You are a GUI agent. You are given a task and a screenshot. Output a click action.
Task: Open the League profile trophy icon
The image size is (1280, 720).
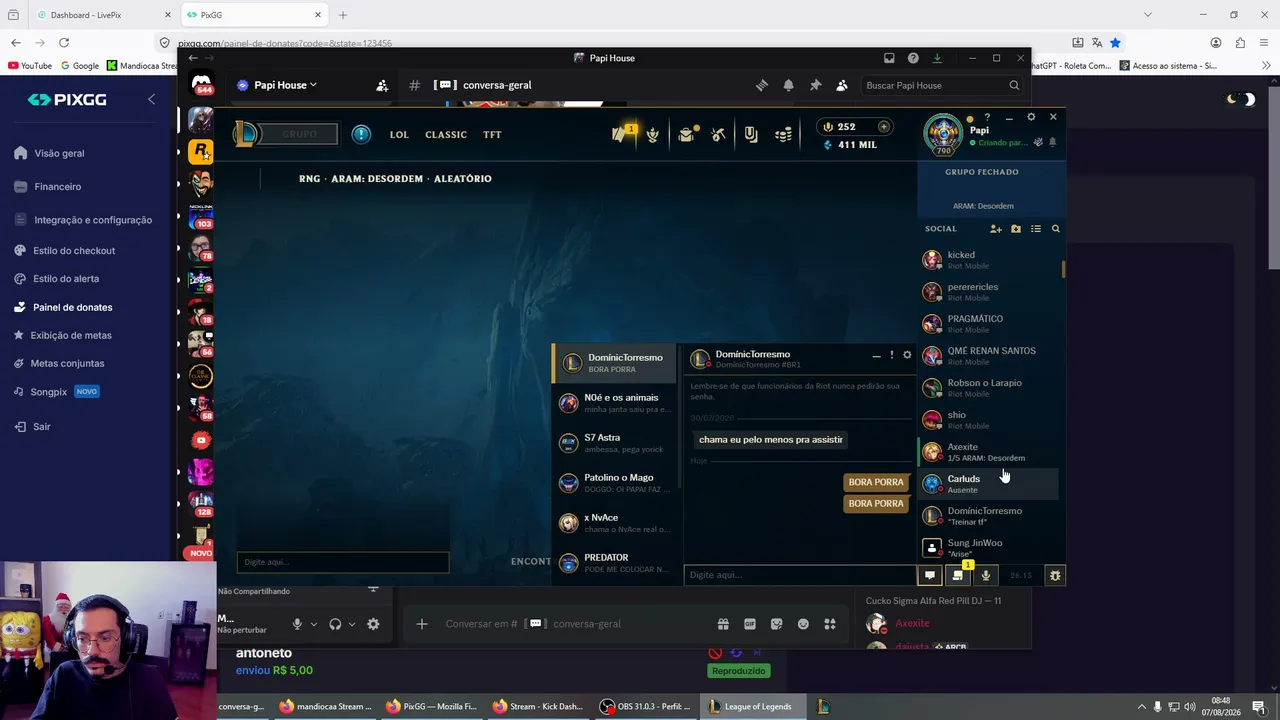pyautogui.click(x=653, y=134)
